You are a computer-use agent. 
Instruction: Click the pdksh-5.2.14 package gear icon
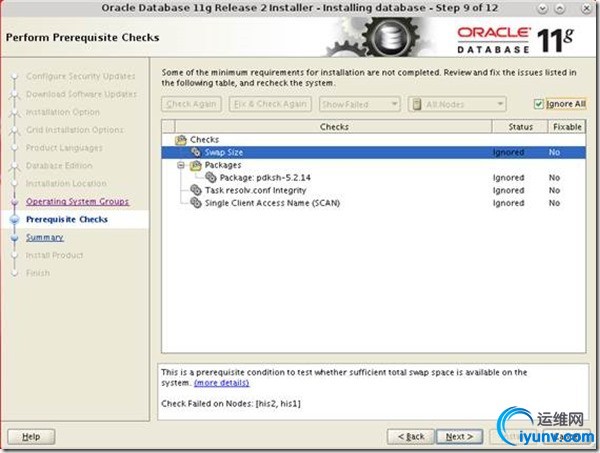coord(211,178)
